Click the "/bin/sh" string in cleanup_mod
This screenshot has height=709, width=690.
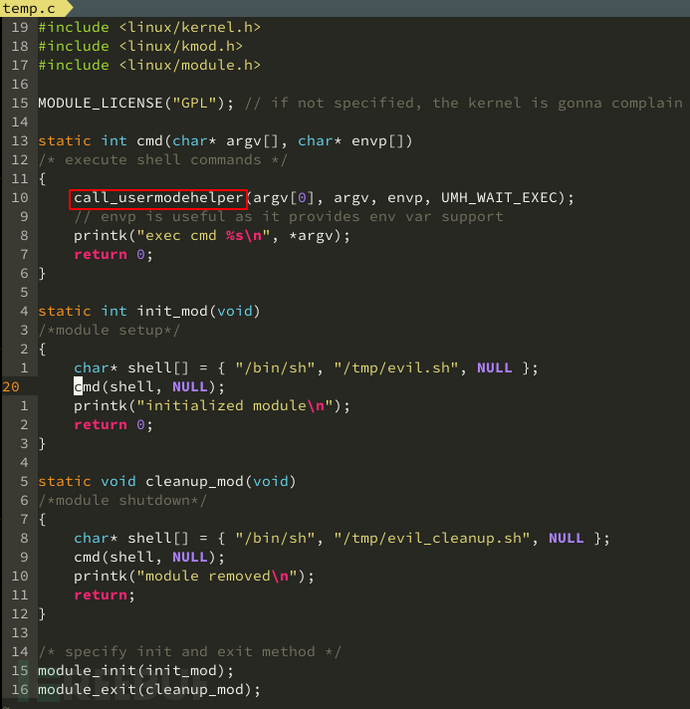click(x=274, y=539)
